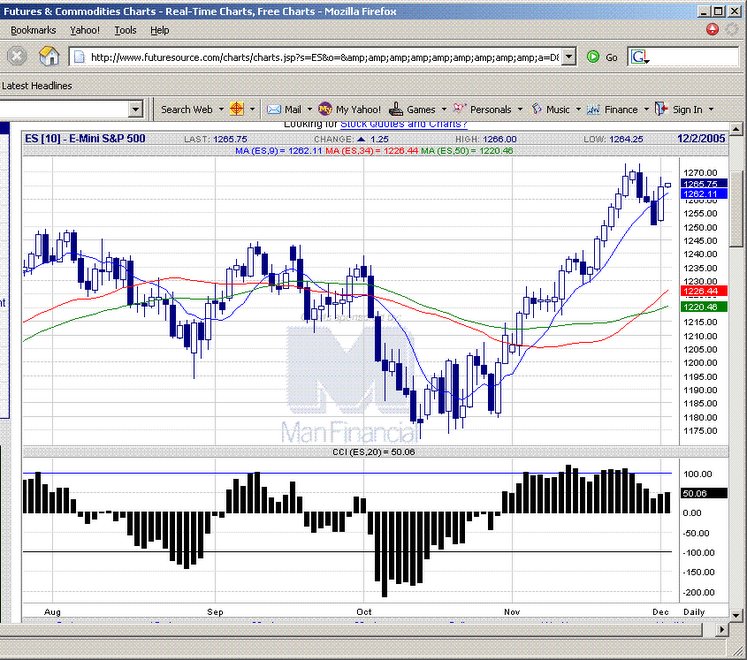The width and height of the screenshot is (747, 660).
Task: Click the My Yahoo! toolbar label
Action: 358,110
